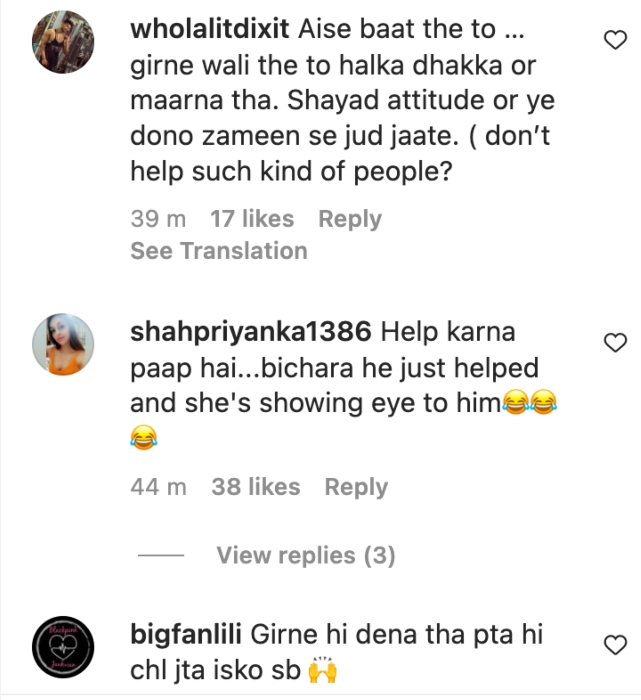Screen dimensions: 641x700
Task: Select the 'Girne hi dena tha' comment text
Action: tap(337, 652)
